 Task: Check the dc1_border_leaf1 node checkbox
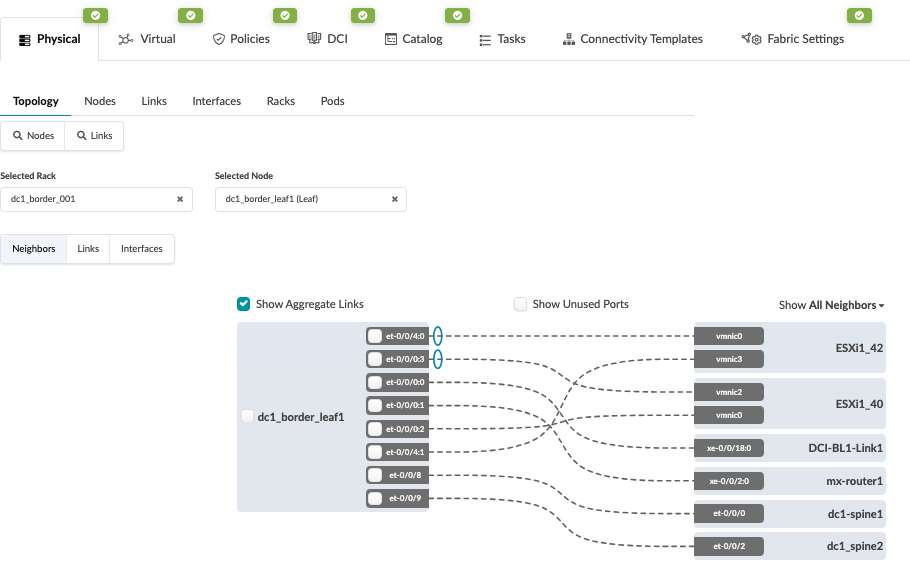click(x=247, y=417)
